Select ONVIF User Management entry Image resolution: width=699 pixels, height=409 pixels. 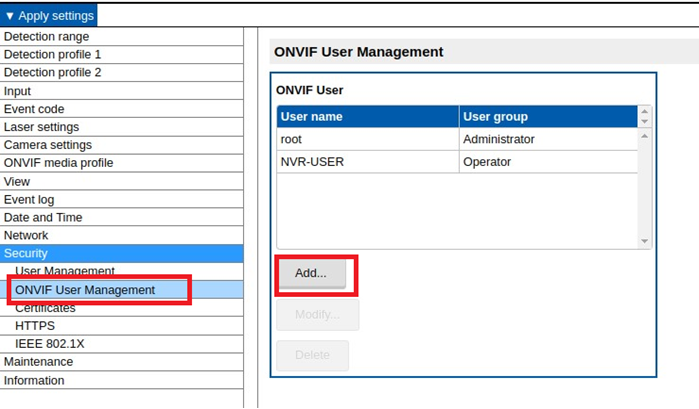tap(85, 290)
